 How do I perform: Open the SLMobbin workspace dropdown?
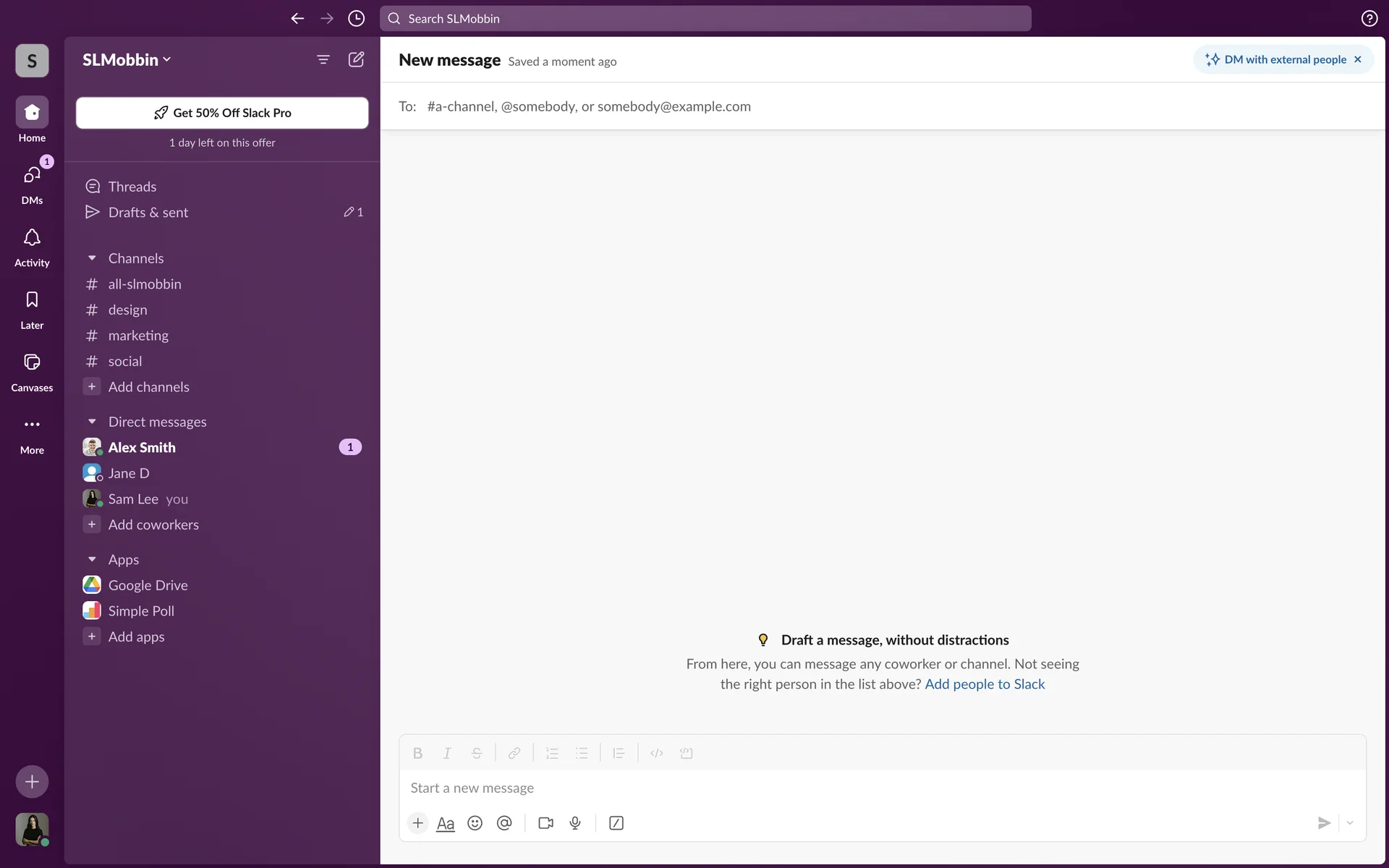(x=127, y=59)
